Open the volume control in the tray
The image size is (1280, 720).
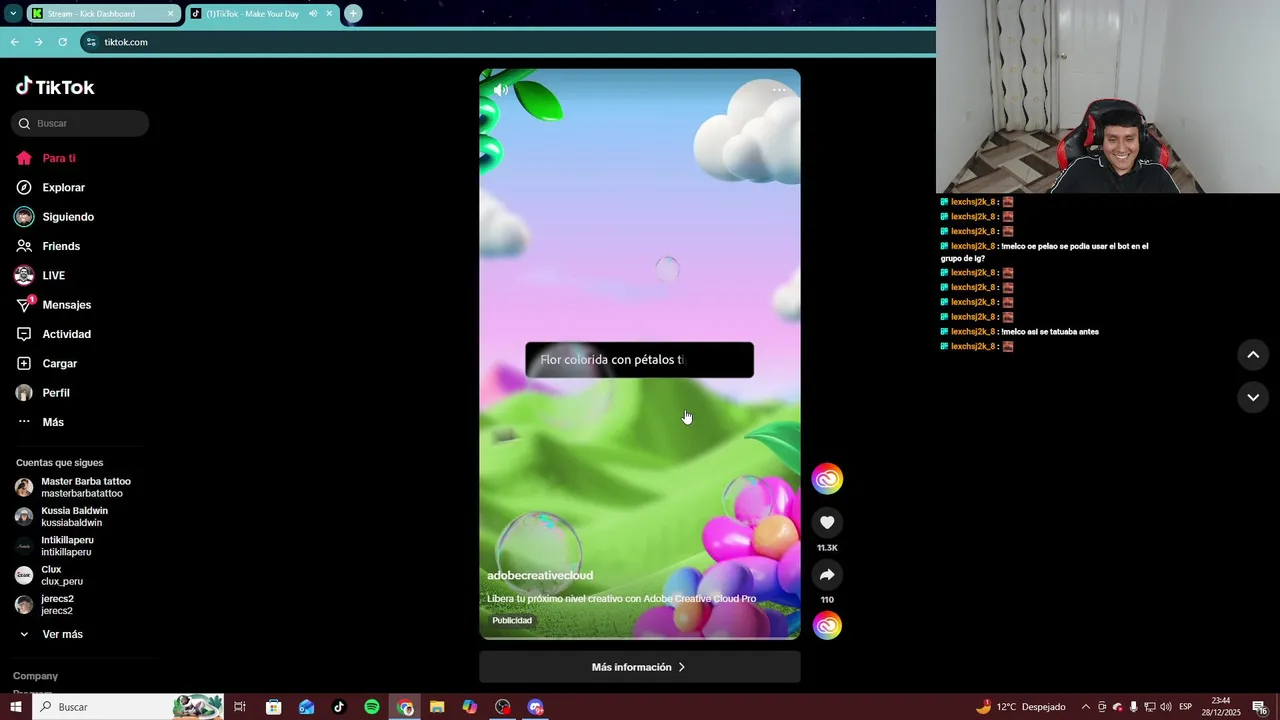(1166, 707)
